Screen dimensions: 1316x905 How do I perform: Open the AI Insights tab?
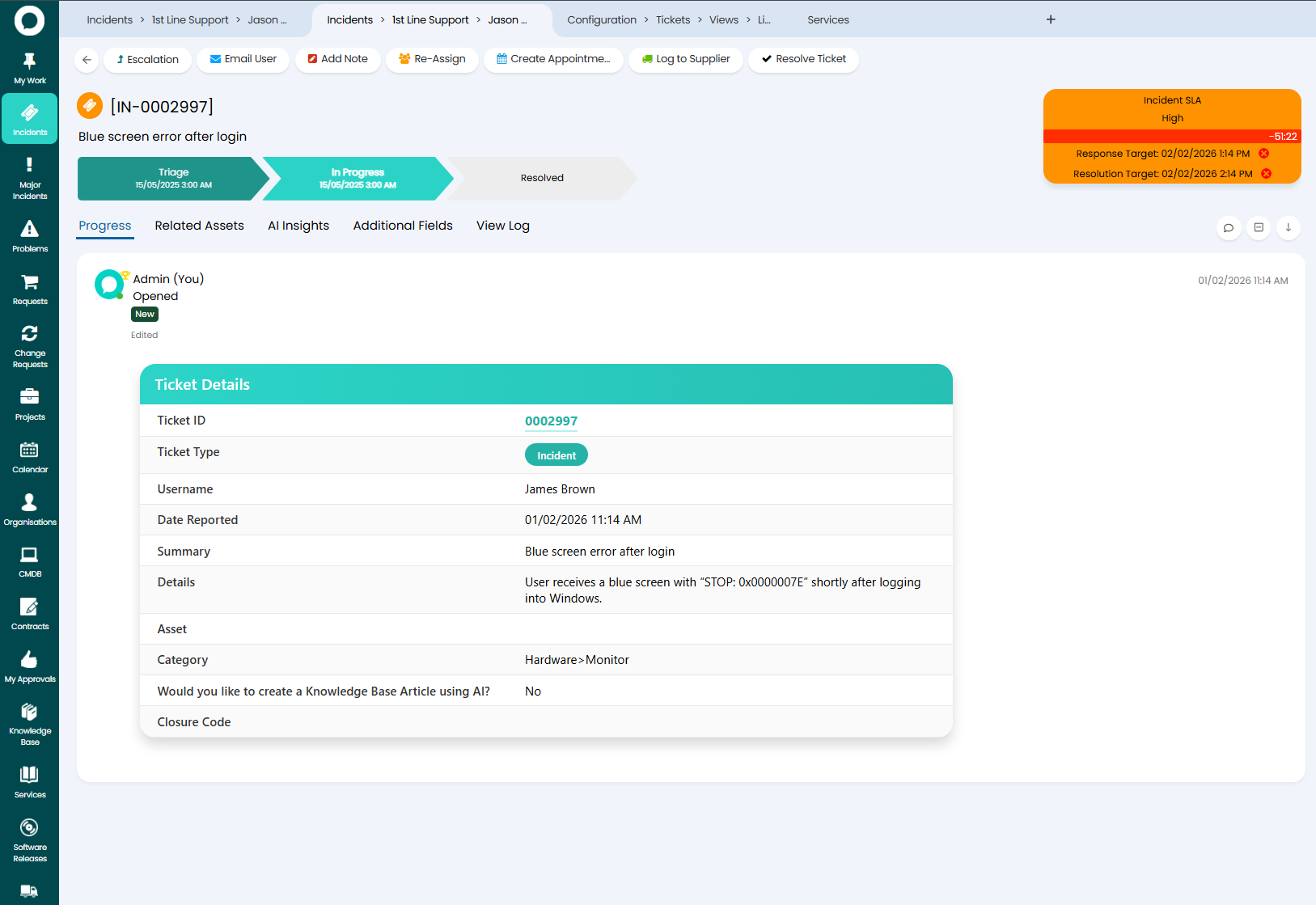(298, 226)
